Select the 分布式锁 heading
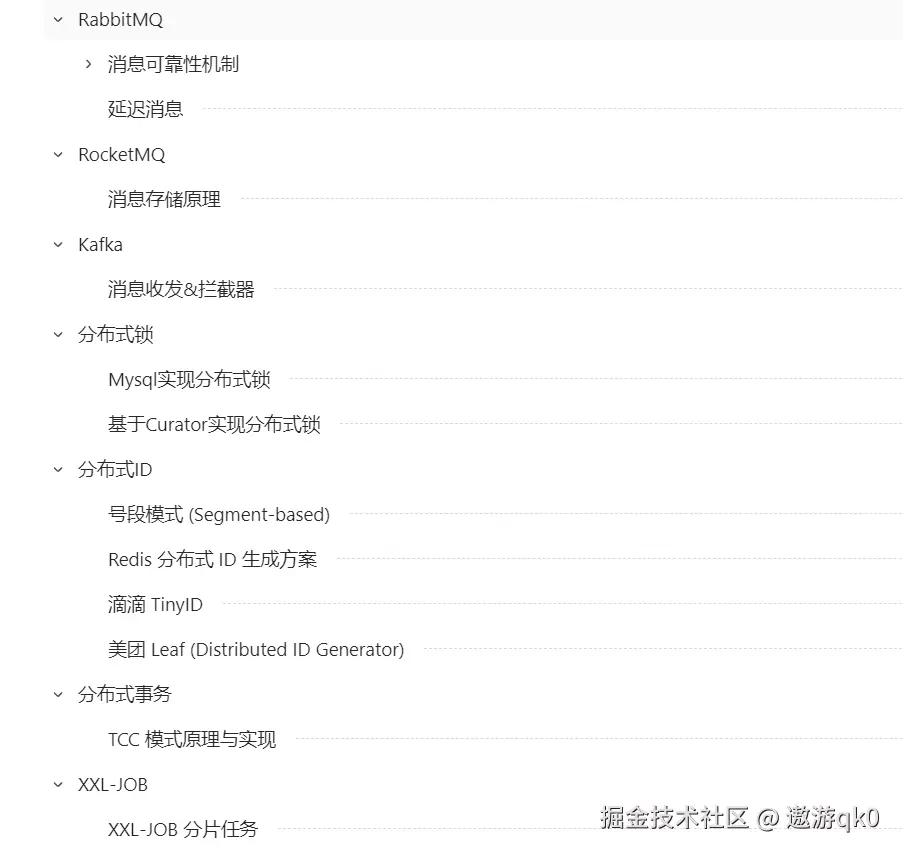 tap(116, 334)
